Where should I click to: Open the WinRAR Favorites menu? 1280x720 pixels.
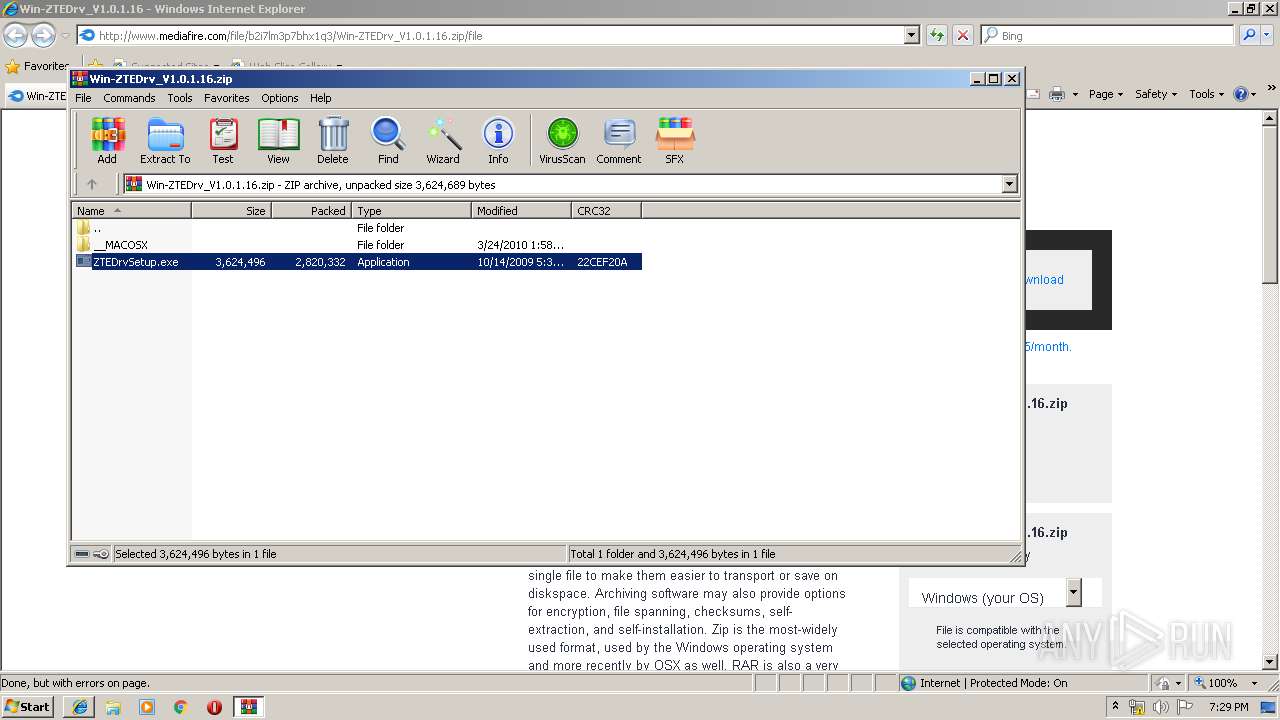[227, 98]
